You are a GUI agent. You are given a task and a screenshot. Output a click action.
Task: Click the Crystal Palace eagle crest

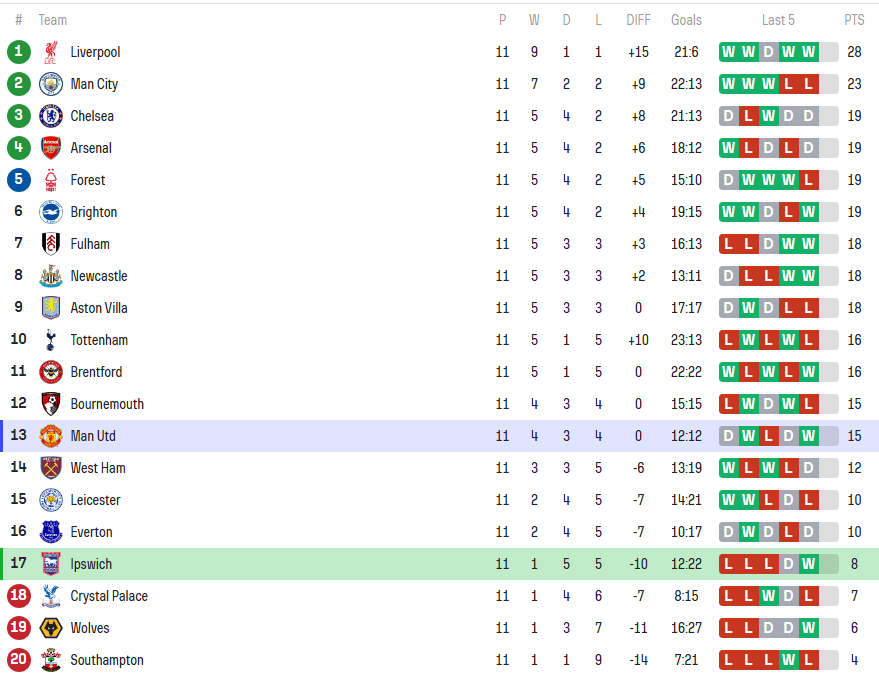[x=50, y=596]
